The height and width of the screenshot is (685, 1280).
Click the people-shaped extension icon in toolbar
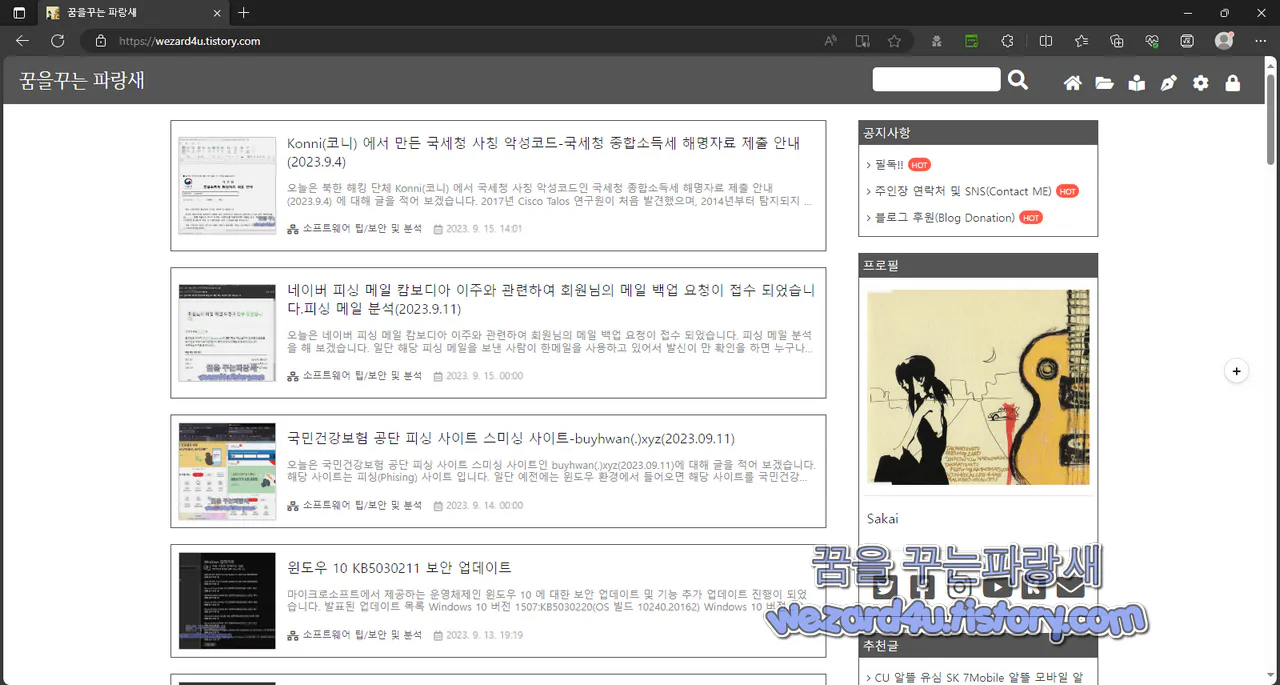[936, 41]
